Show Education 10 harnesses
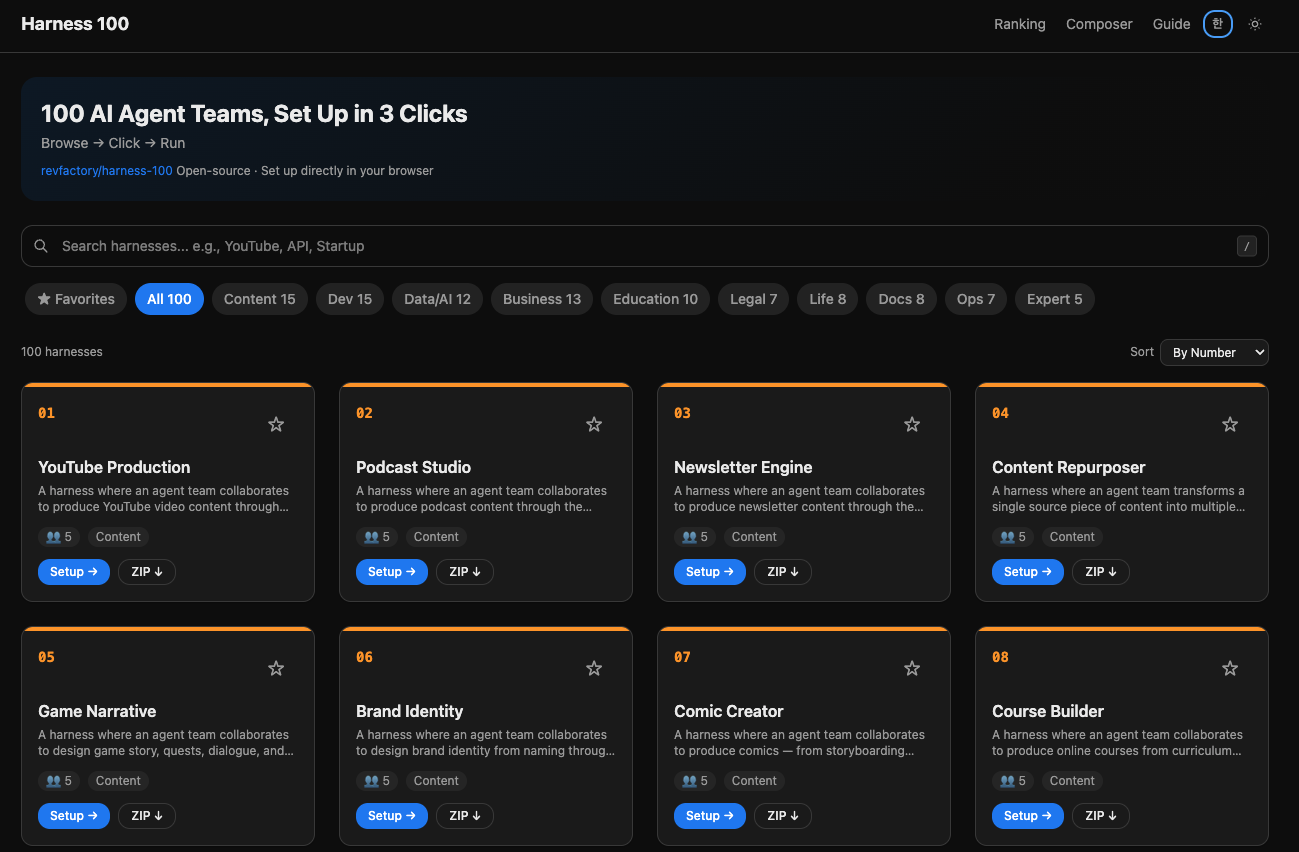This screenshot has height=852, width=1299. click(x=656, y=299)
